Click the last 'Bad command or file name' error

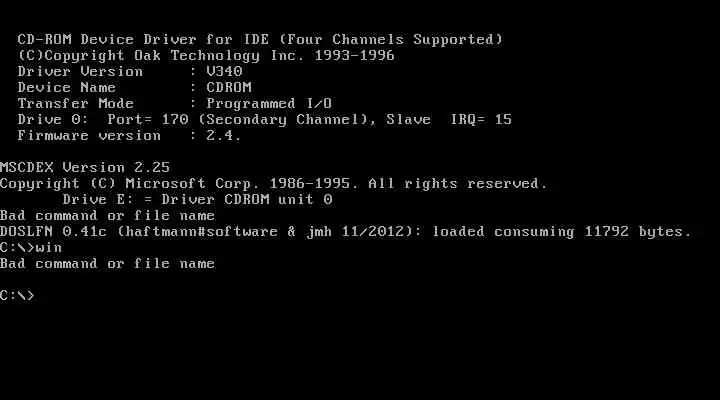pos(107,264)
